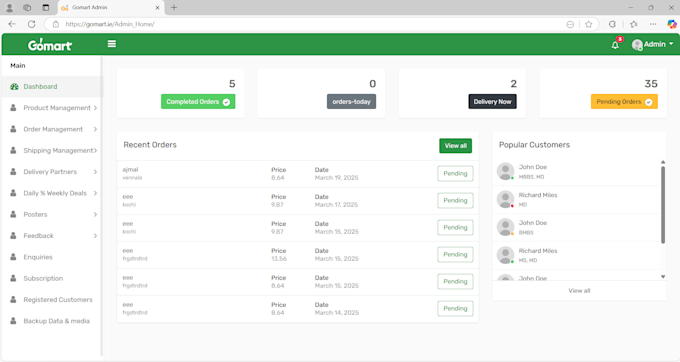Select customer John Doe MBBS, MD
This screenshot has width=680, height=362.
click(576, 172)
